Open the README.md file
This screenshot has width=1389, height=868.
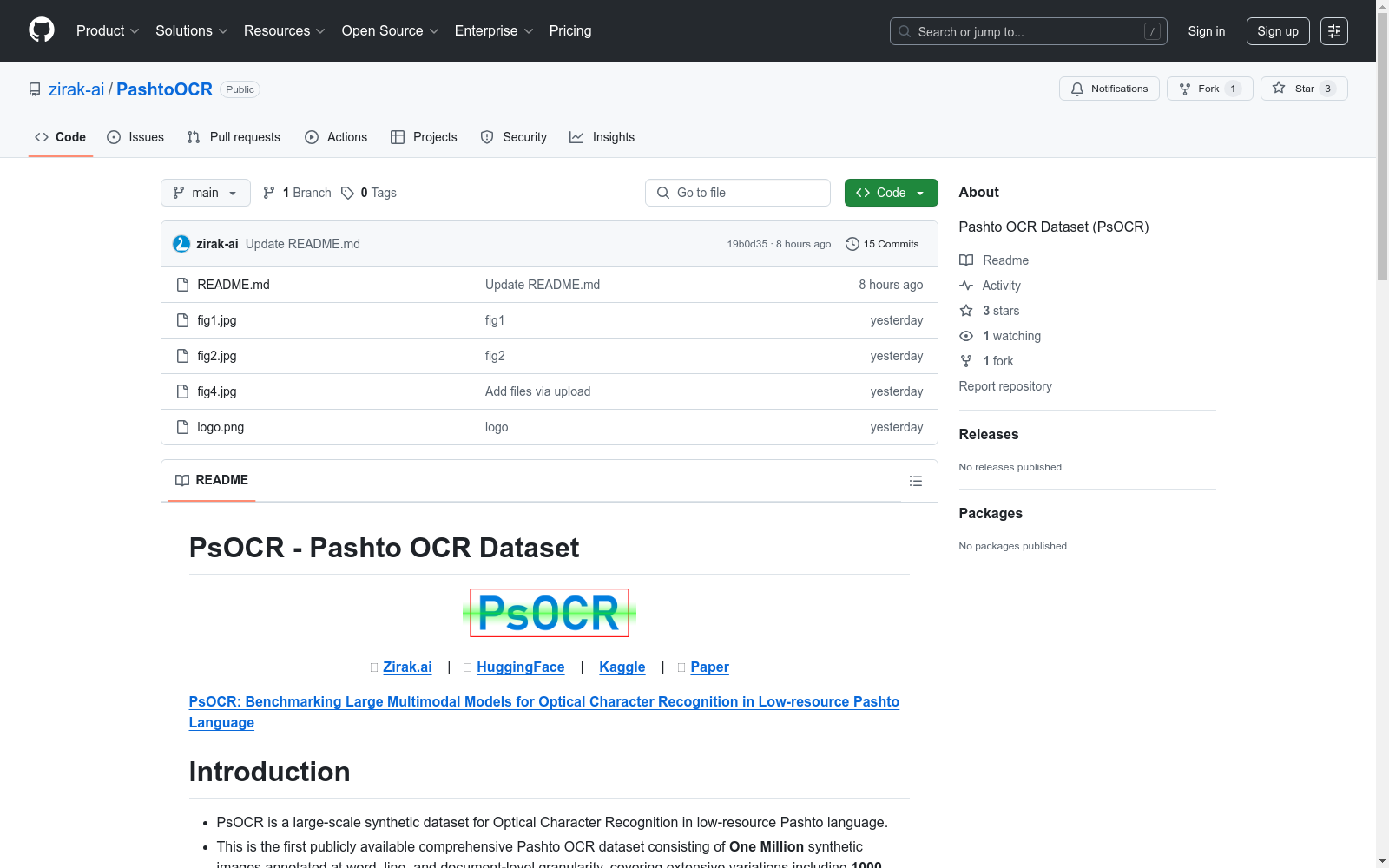(x=234, y=285)
